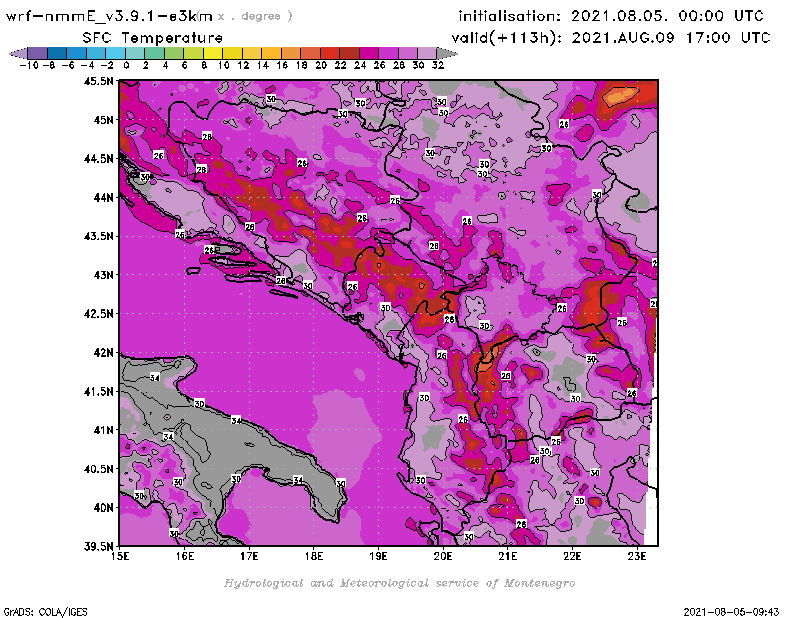
Task: Click the Hydrological and Meteorological service of Montenegro caption
Action: tap(399, 583)
